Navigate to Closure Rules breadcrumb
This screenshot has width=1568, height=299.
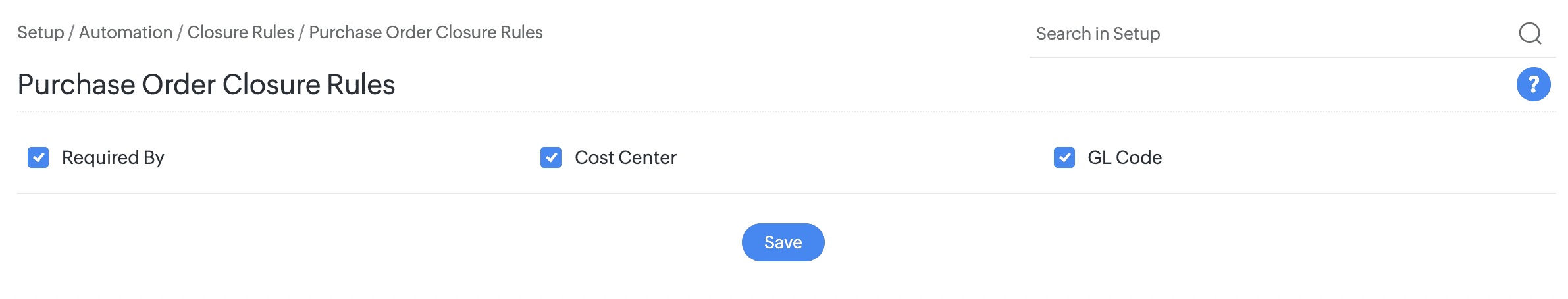241,32
